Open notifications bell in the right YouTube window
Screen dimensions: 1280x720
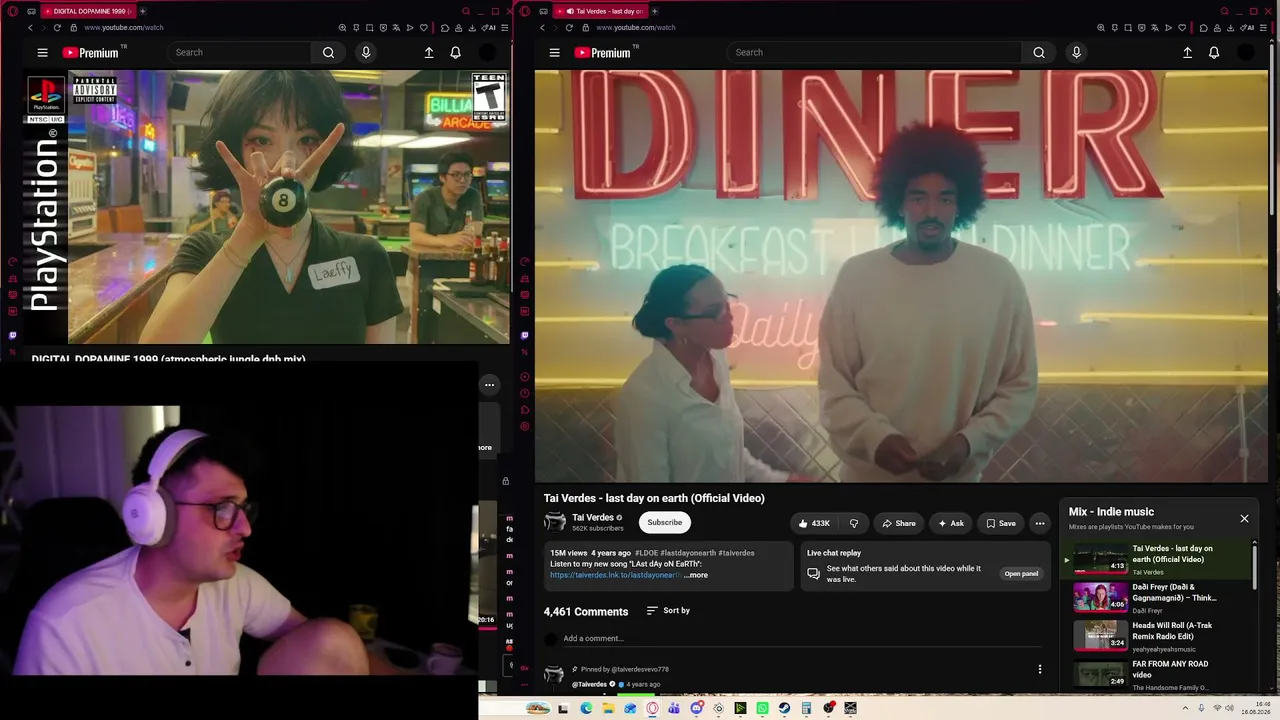(x=1214, y=53)
